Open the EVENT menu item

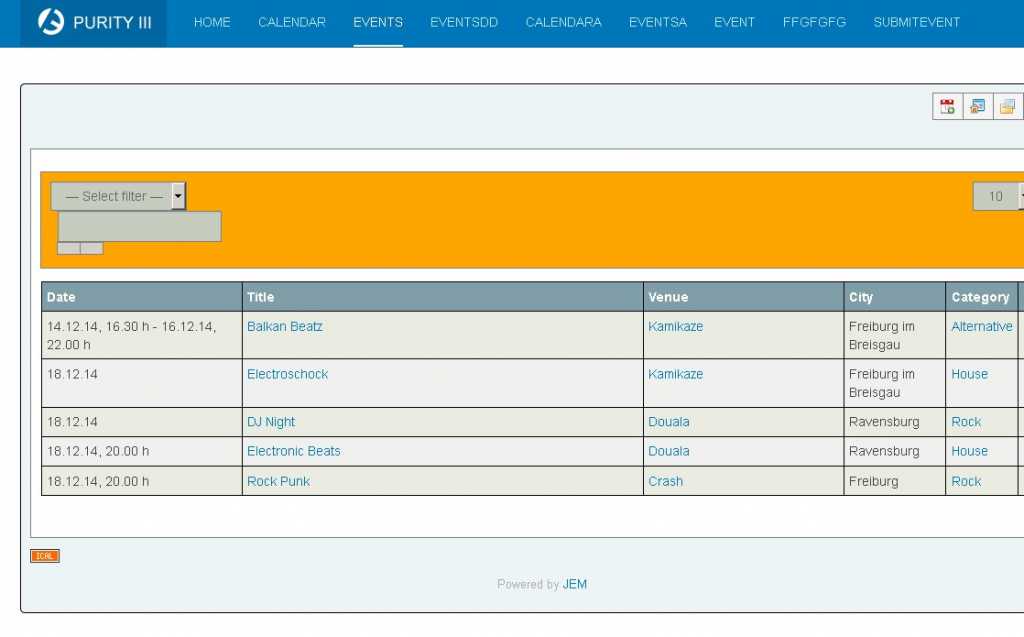[x=734, y=23]
